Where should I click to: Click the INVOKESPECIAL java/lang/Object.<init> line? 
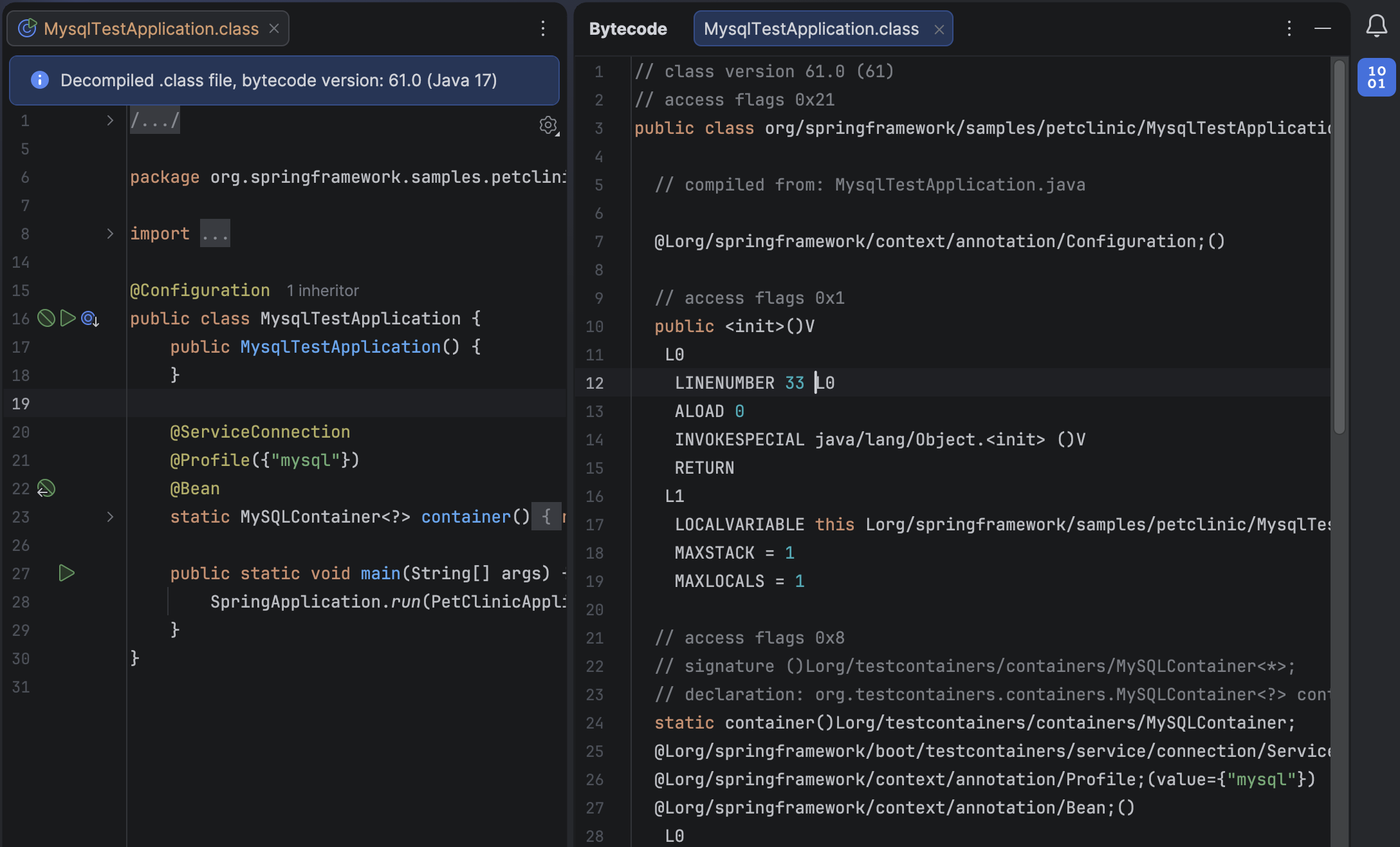(x=880, y=440)
